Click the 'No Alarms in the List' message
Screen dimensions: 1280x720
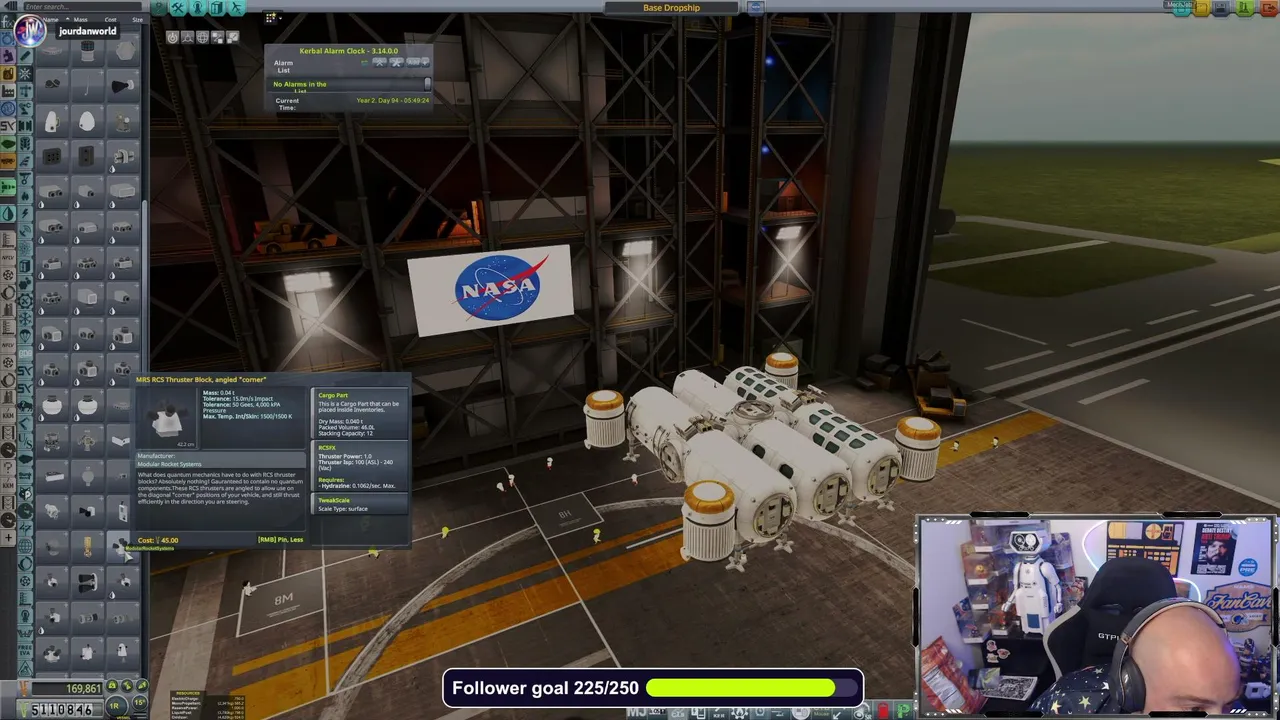point(300,87)
